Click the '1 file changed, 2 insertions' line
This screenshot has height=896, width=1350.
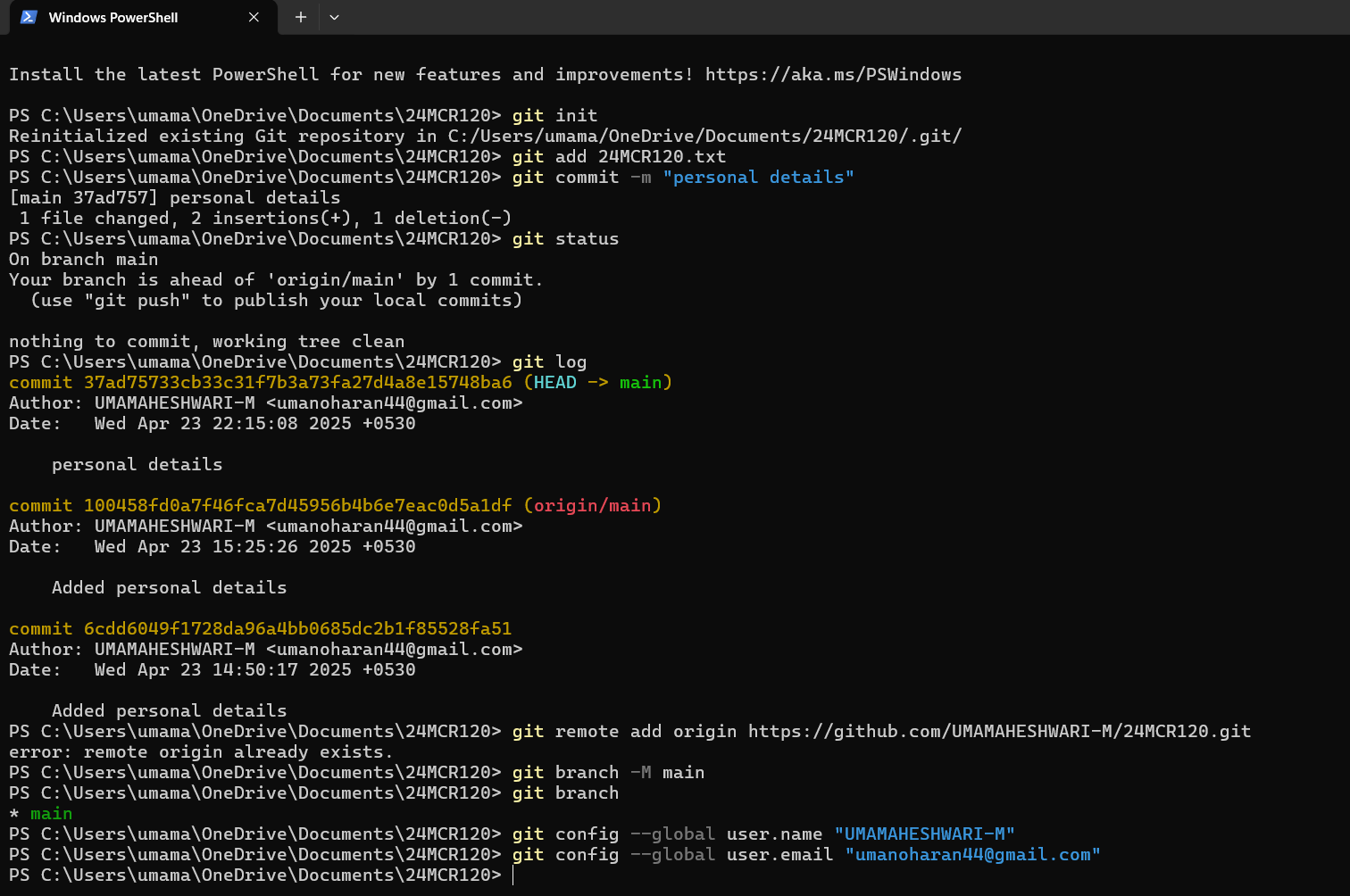[265, 218]
